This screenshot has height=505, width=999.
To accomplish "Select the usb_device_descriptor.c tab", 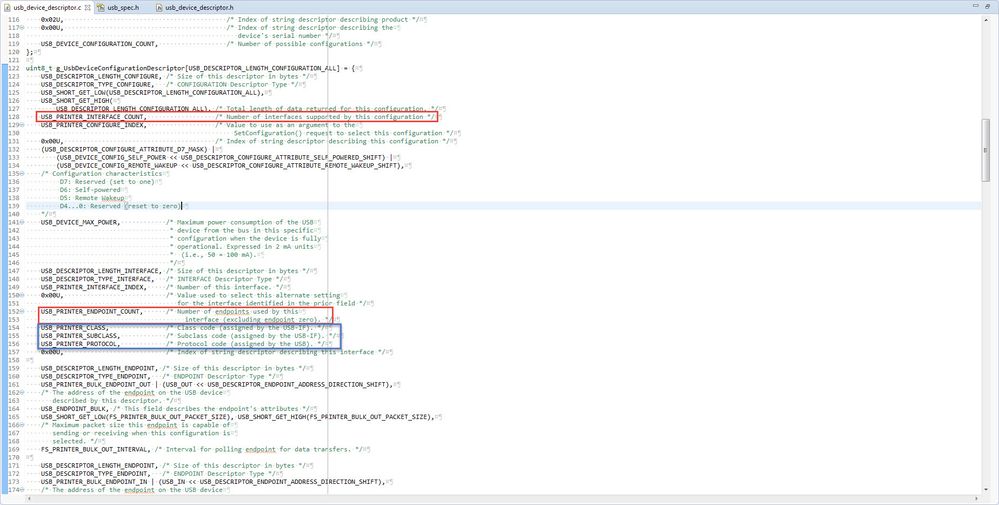I will click(x=47, y=8).
